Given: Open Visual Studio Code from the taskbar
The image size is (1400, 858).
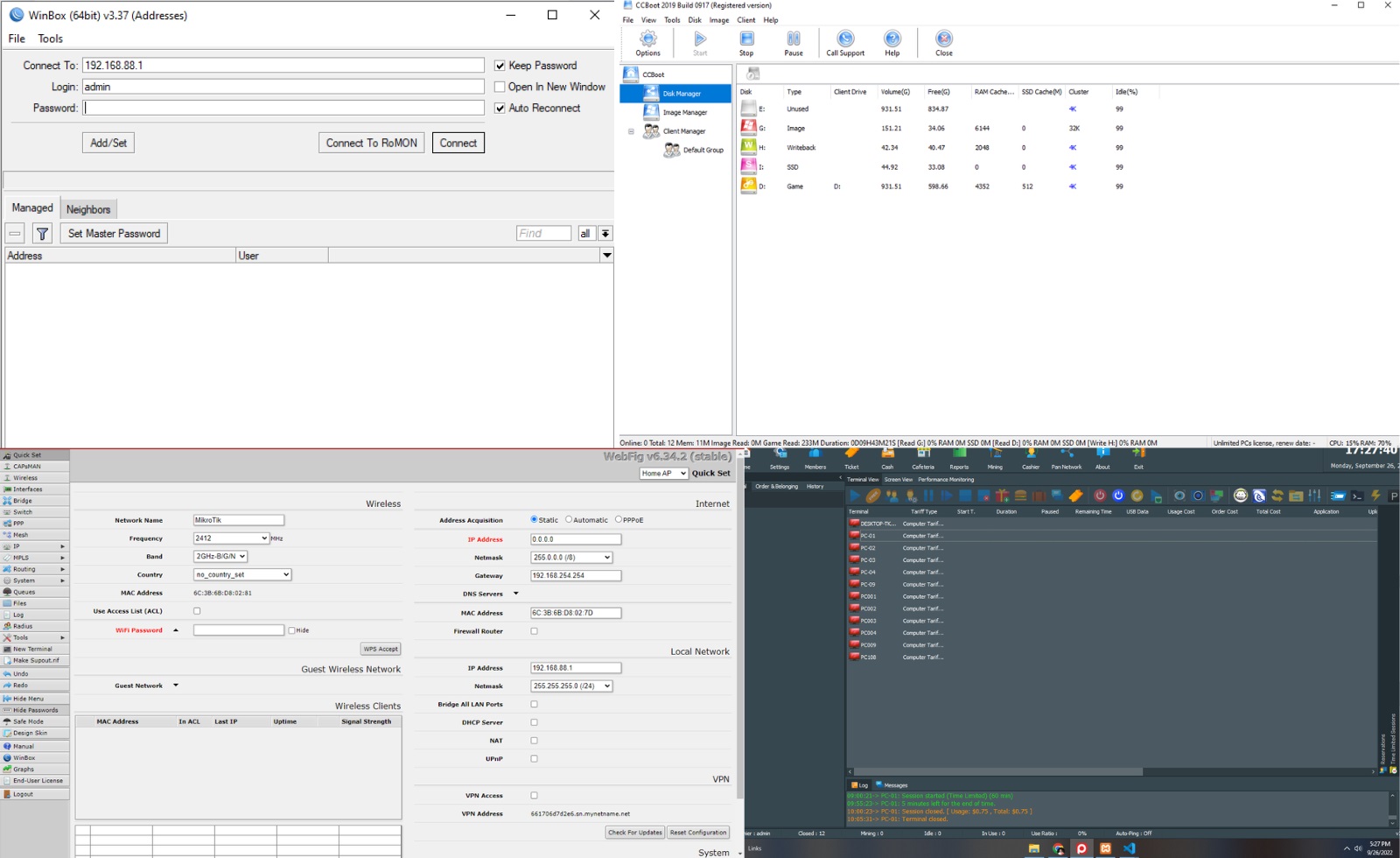Looking at the screenshot, I should [1129, 848].
